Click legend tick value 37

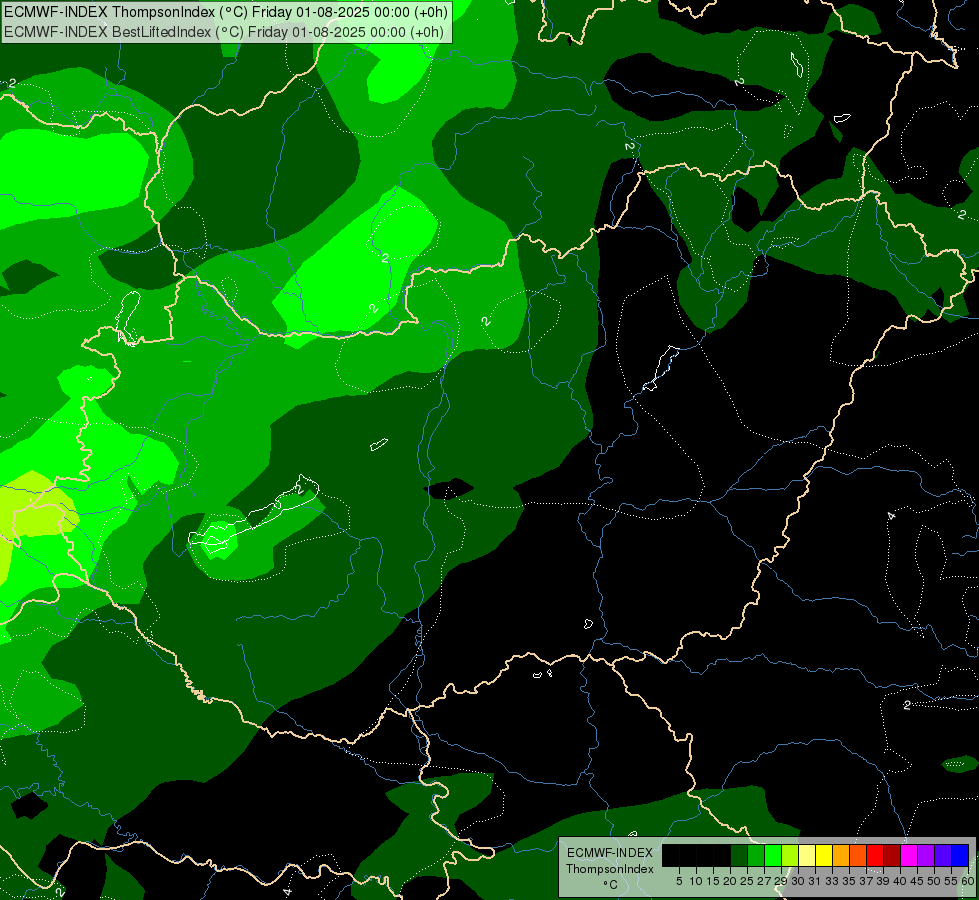(x=866, y=881)
